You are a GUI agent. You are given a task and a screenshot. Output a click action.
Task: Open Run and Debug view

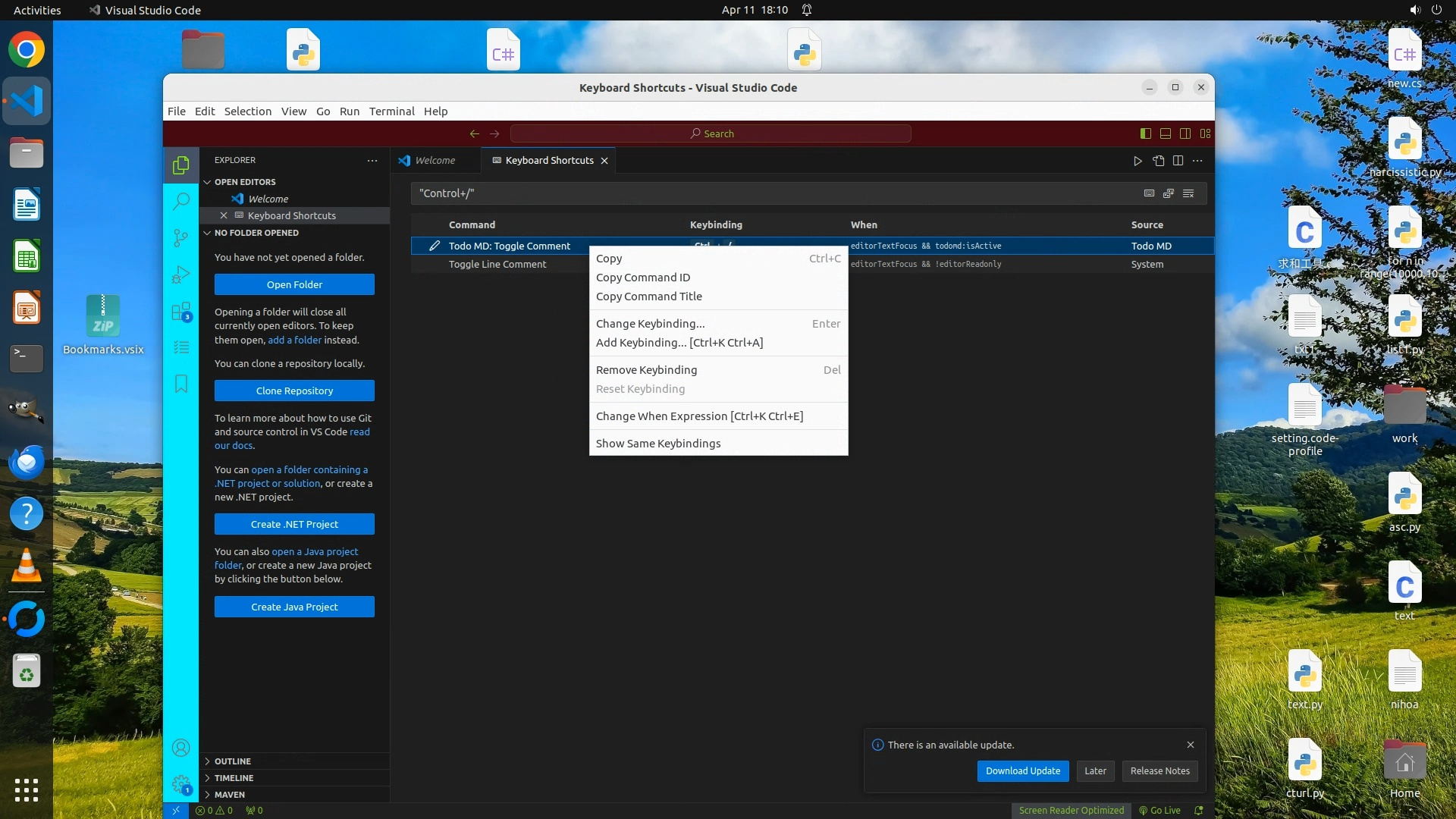(180, 275)
